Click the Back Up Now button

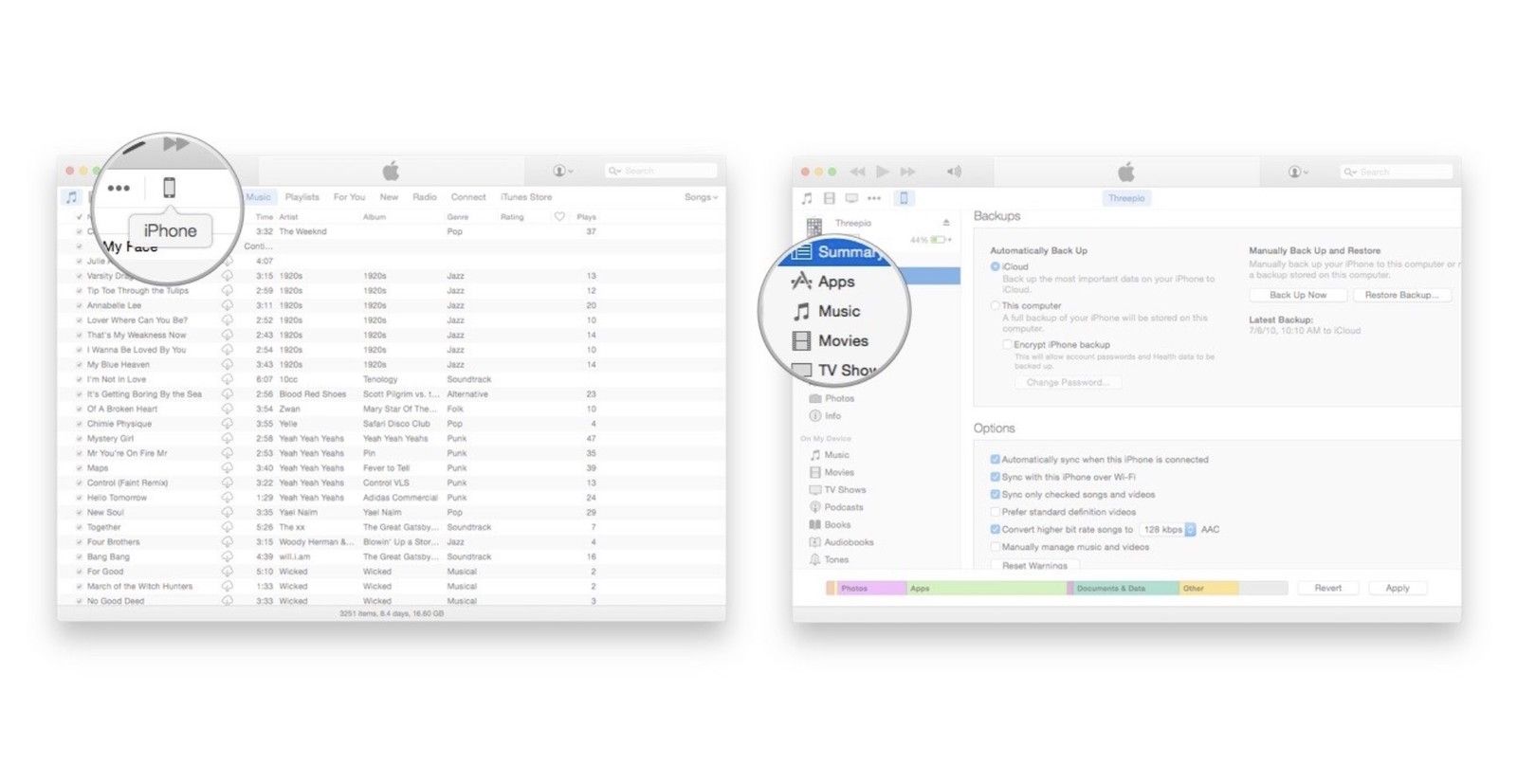pos(1298,295)
